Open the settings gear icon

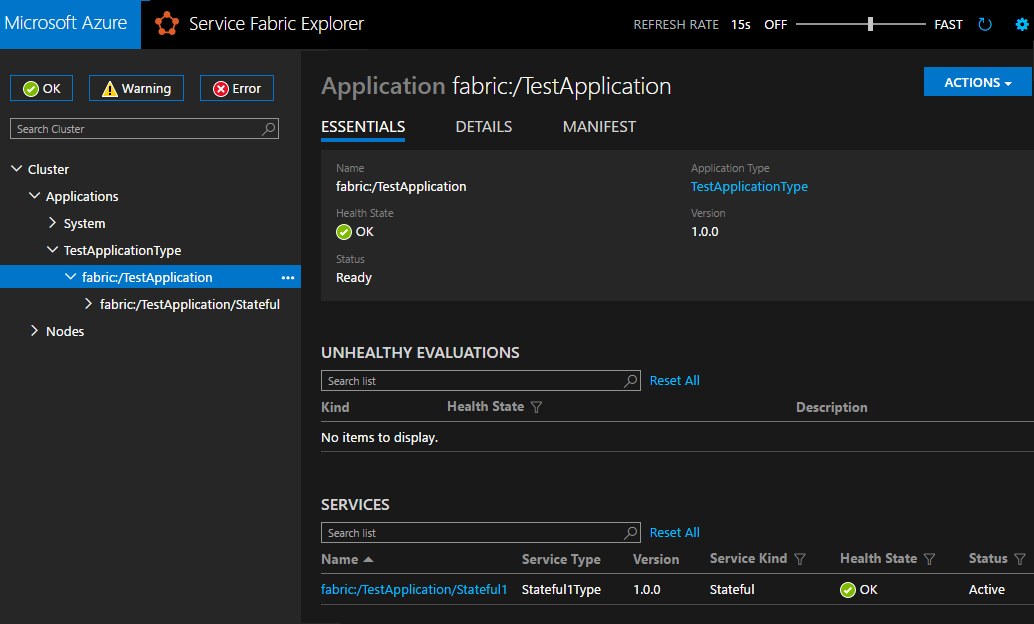[x=1020, y=24]
